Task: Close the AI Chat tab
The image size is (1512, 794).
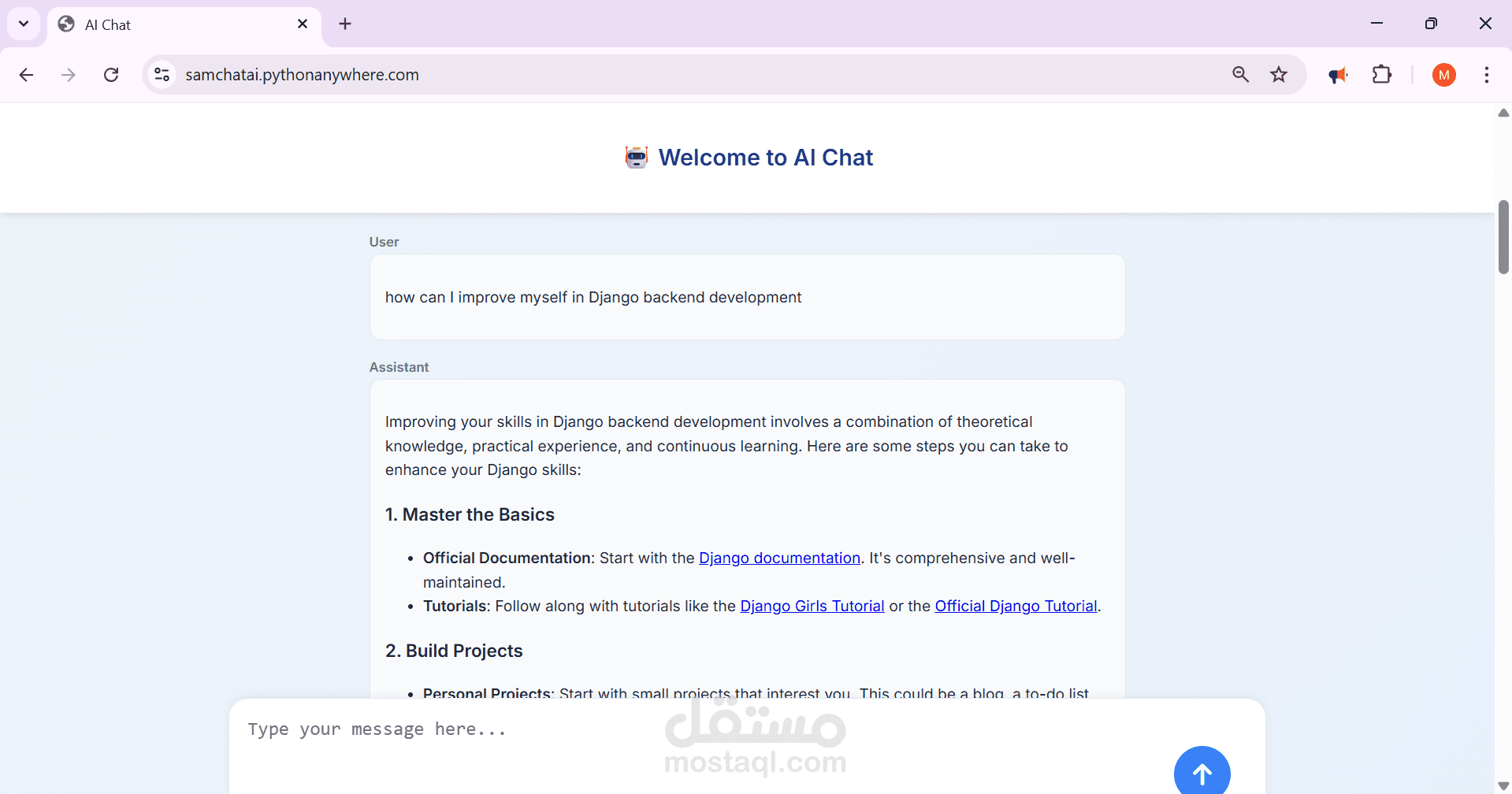Action: (303, 24)
